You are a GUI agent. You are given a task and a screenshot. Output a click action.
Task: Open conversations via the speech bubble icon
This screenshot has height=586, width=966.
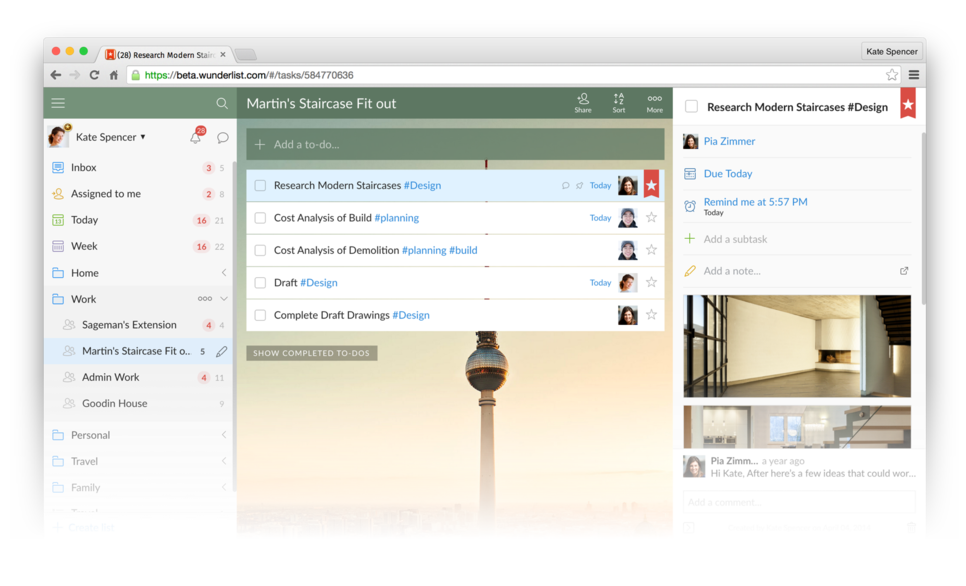[222, 135]
